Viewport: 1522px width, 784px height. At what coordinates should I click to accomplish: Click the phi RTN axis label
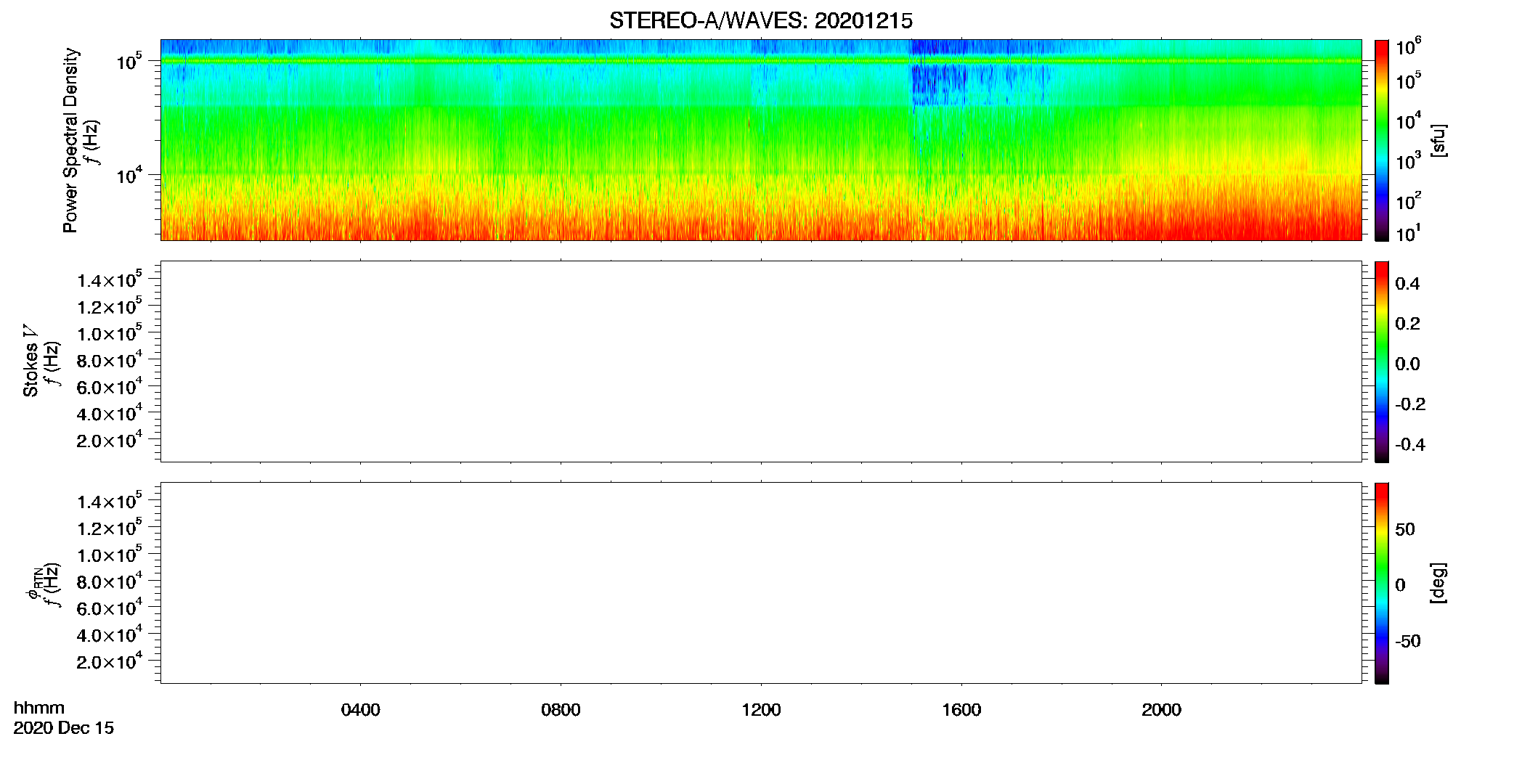(x=33, y=583)
